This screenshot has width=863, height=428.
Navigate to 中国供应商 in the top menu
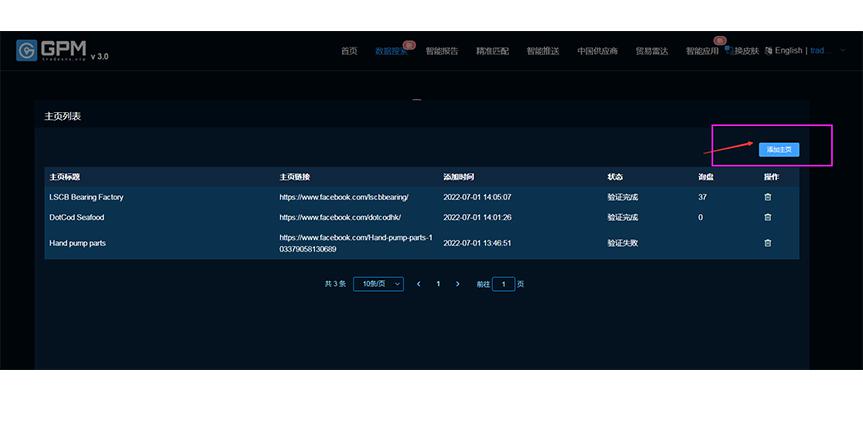pos(597,51)
